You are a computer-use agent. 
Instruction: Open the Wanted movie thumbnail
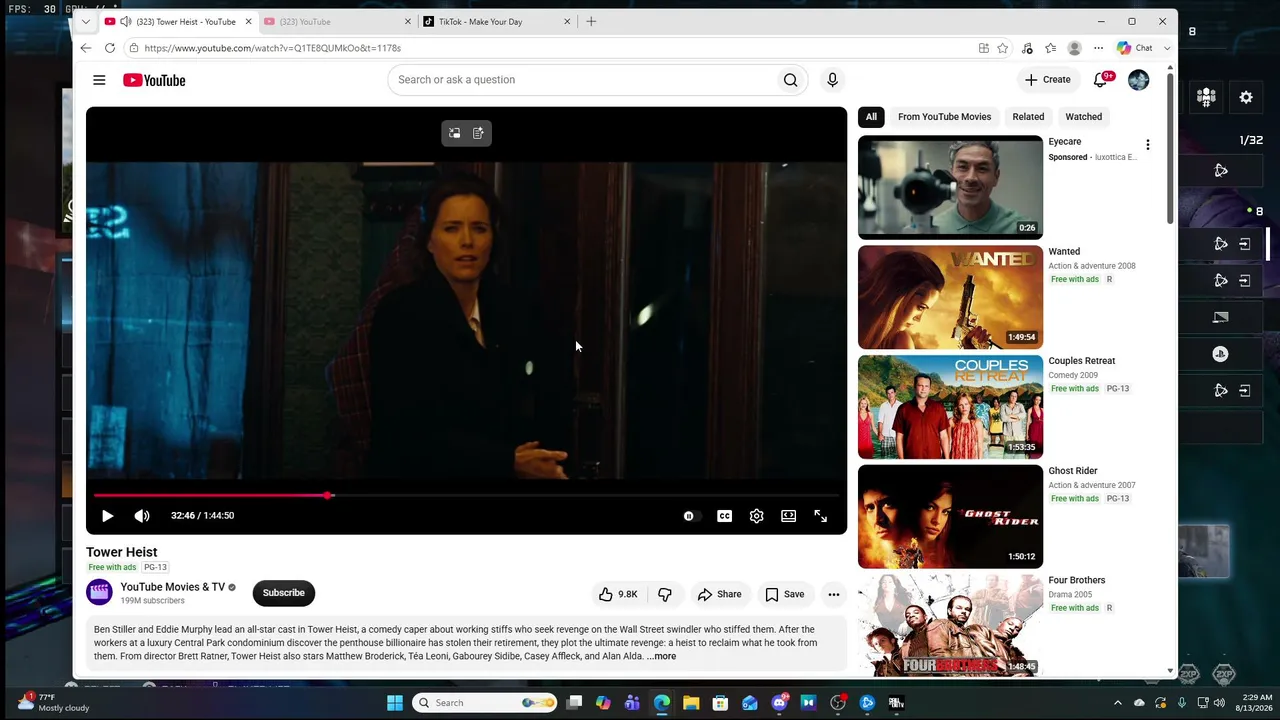click(950, 297)
